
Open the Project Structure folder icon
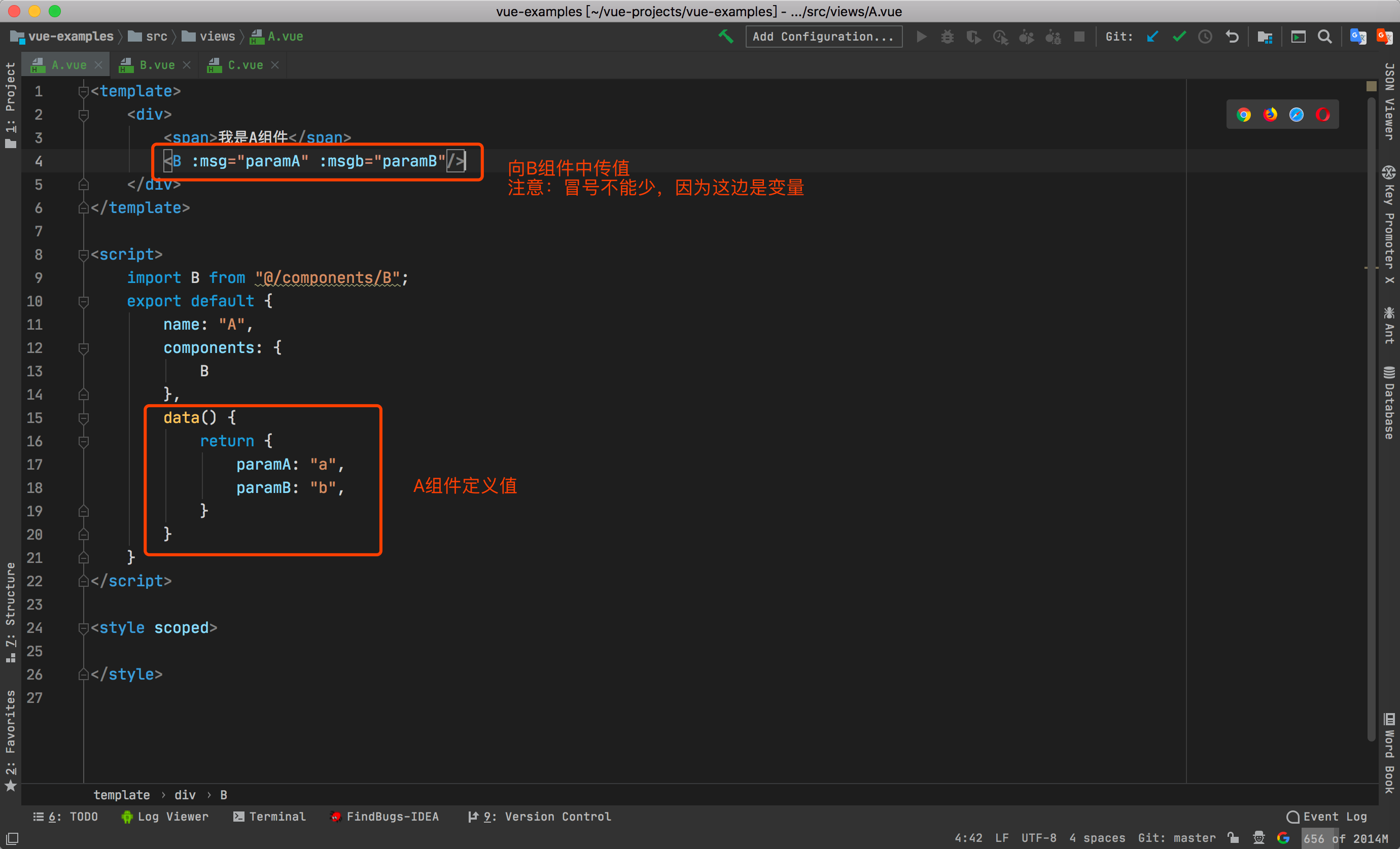(x=1265, y=37)
